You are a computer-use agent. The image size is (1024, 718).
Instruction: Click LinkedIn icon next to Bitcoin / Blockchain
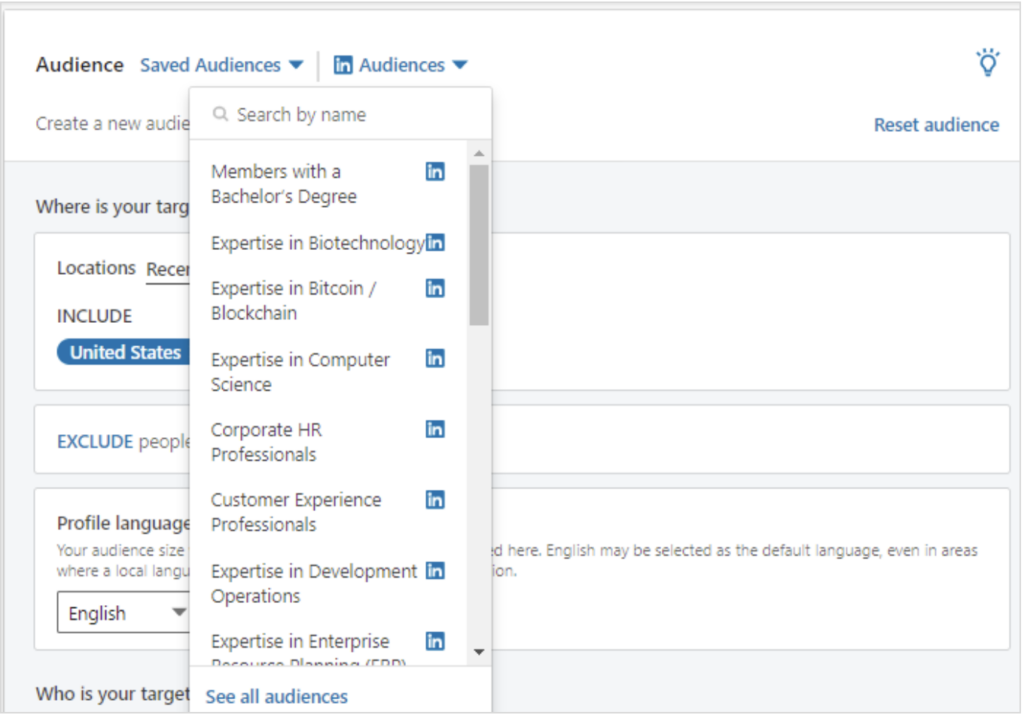point(435,288)
